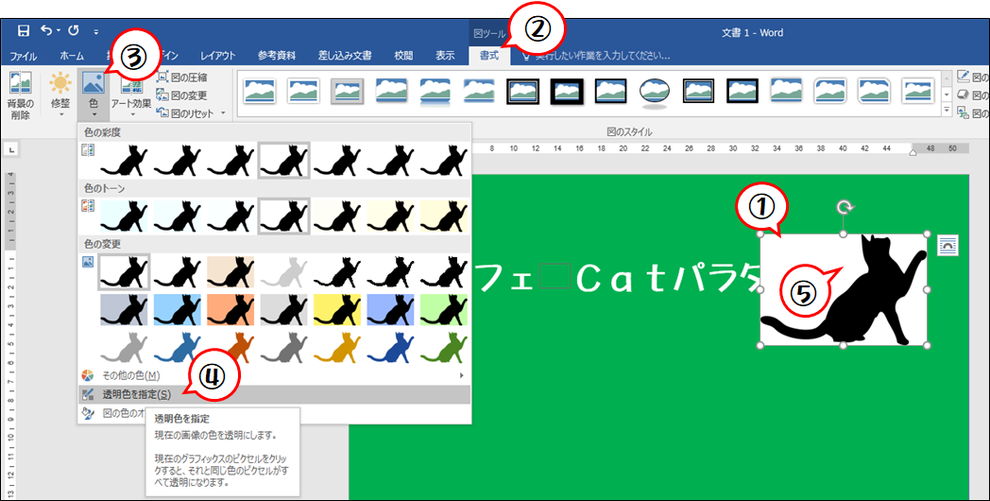Select the 書式 picture tools tab

click(x=489, y=56)
